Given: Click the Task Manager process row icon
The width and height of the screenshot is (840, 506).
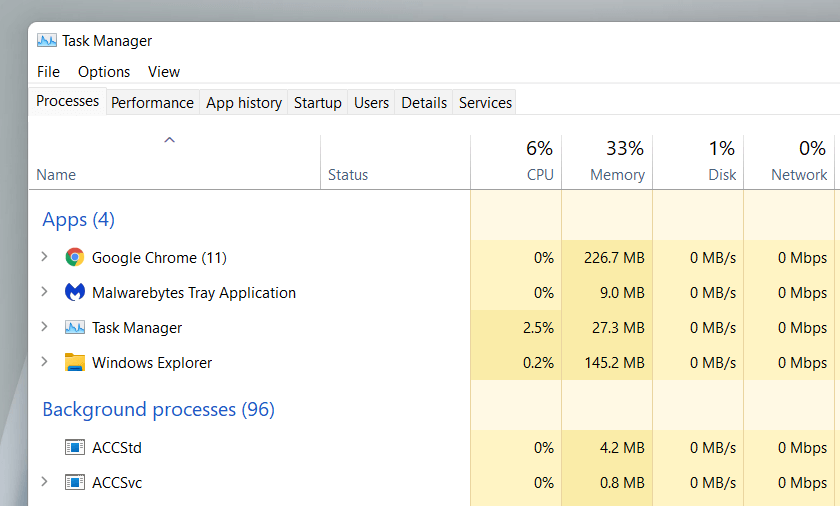Looking at the screenshot, I should coord(74,327).
